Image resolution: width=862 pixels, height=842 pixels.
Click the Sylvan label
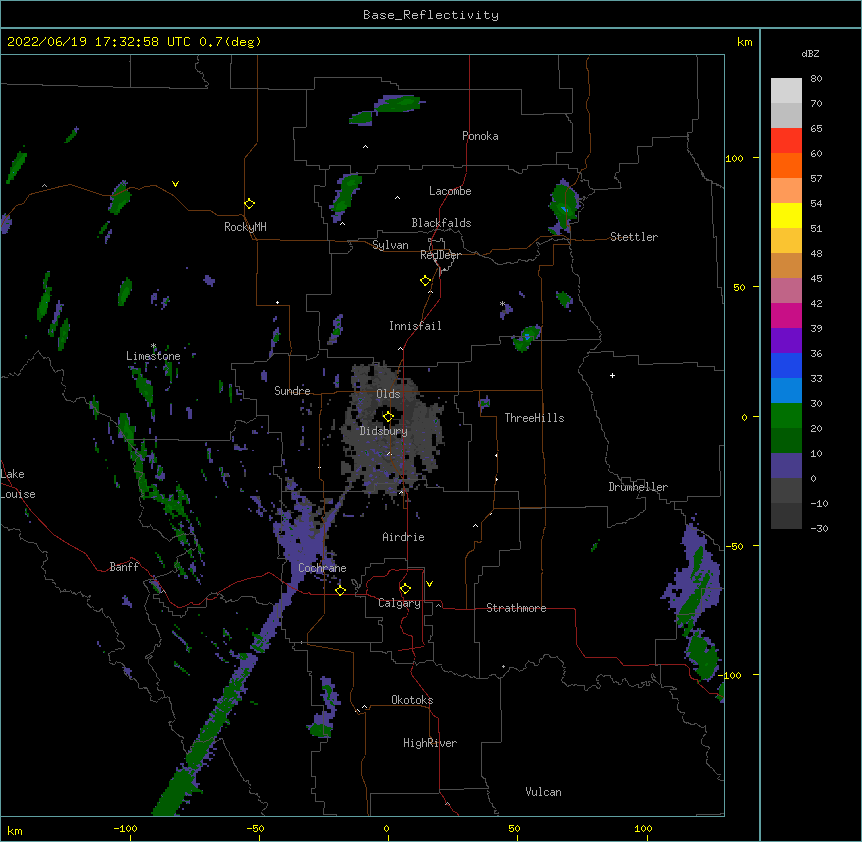pos(390,245)
